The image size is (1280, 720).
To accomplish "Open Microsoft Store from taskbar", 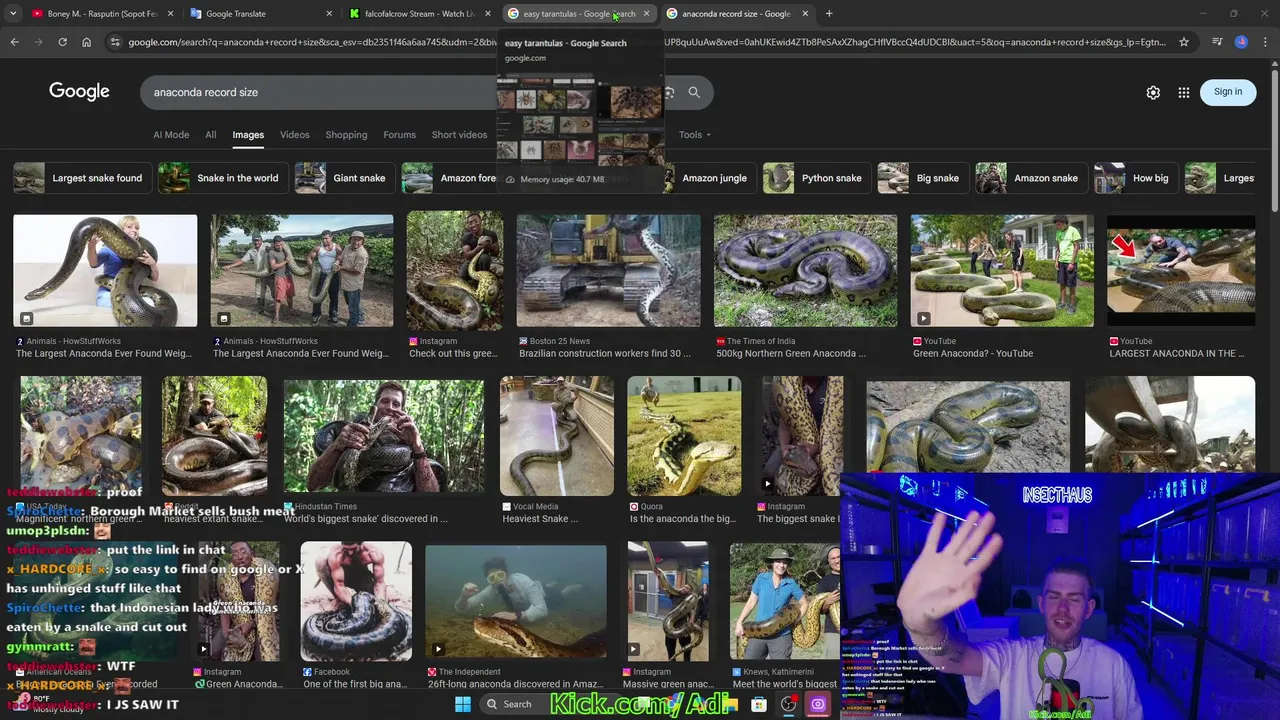I will [758, 704].
